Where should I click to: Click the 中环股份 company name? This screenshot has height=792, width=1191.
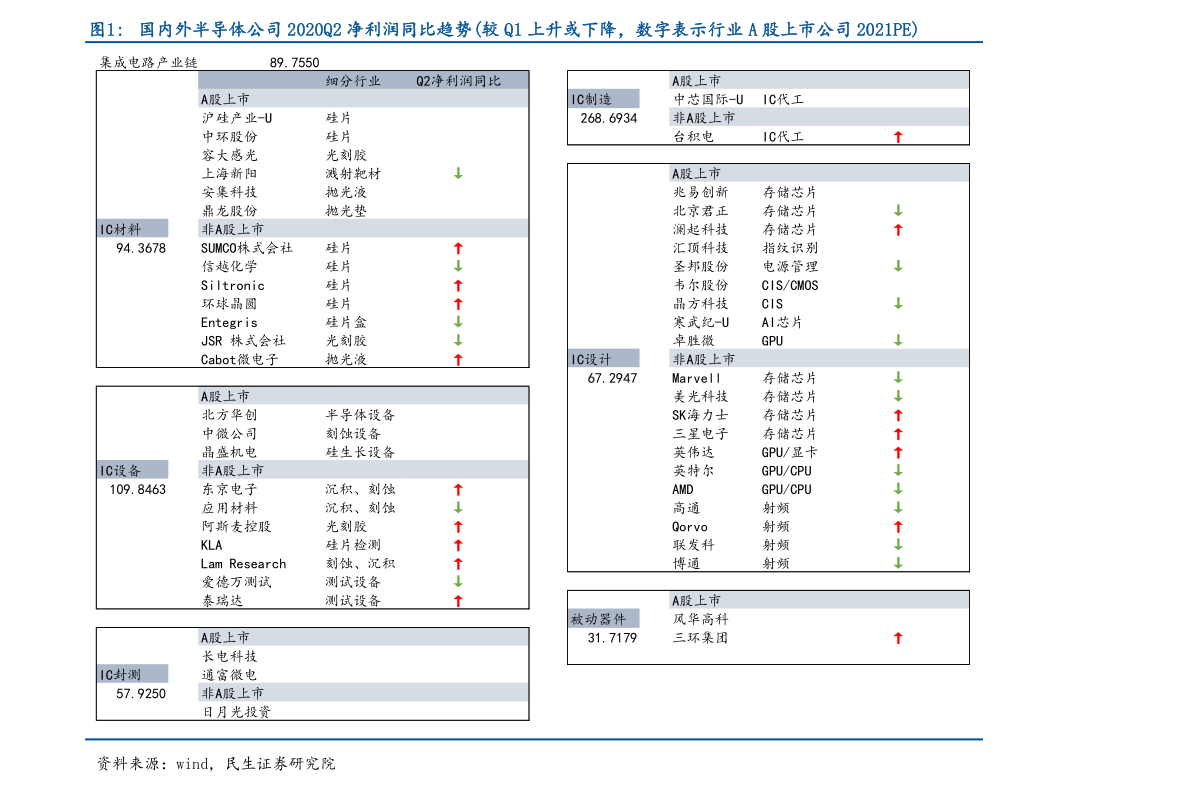pos(229,137)
